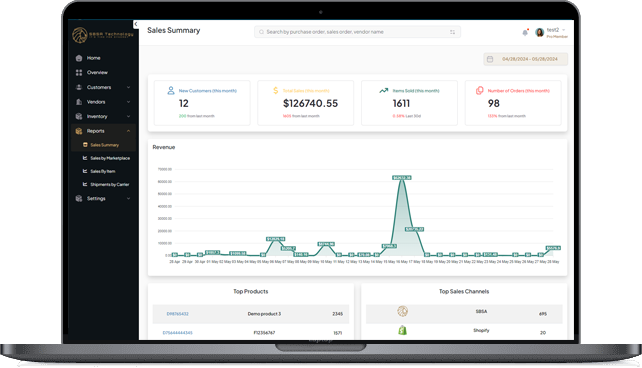Viewport: 642px width, 368px height.
Task: Open the Overview sidebar item
Action: [x=97, y=72]
